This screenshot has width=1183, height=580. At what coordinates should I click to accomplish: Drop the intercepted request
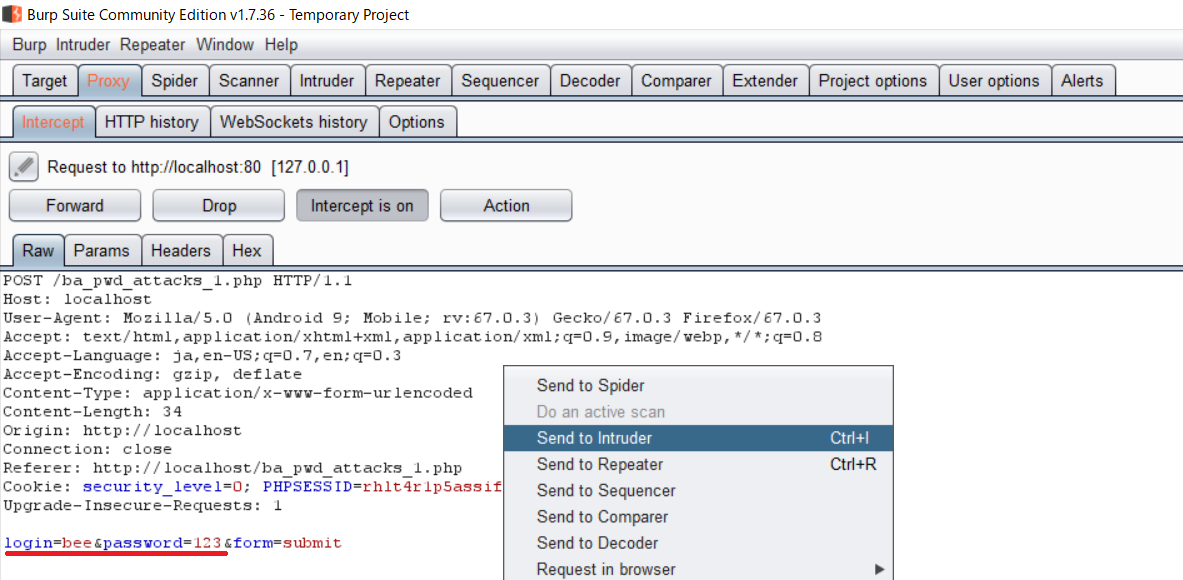[x=219, y=205]
